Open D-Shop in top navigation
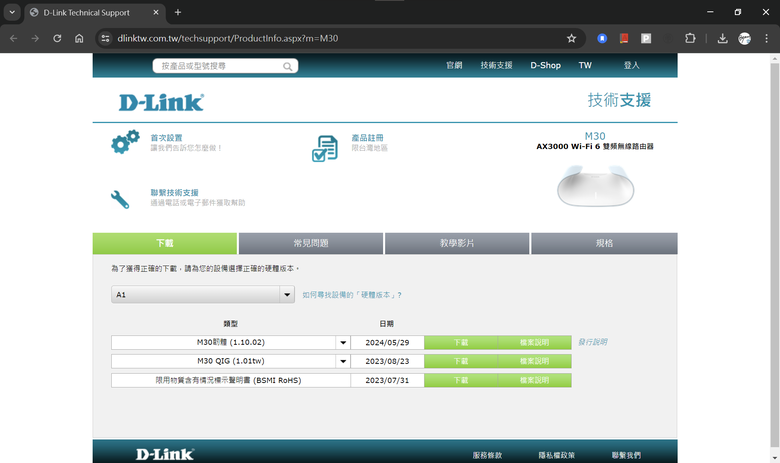Viewport: 780px width, 463px height. point(545,65)
